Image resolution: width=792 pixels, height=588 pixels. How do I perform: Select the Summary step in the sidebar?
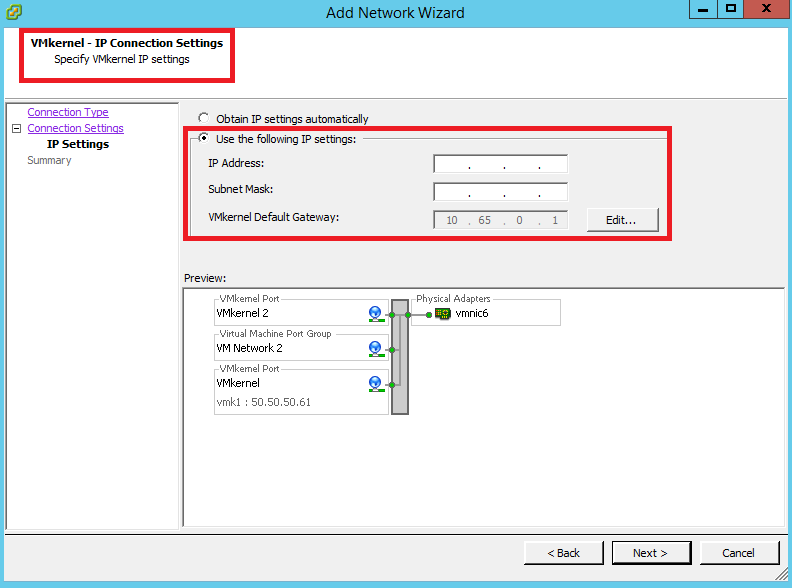pos(49,160)
